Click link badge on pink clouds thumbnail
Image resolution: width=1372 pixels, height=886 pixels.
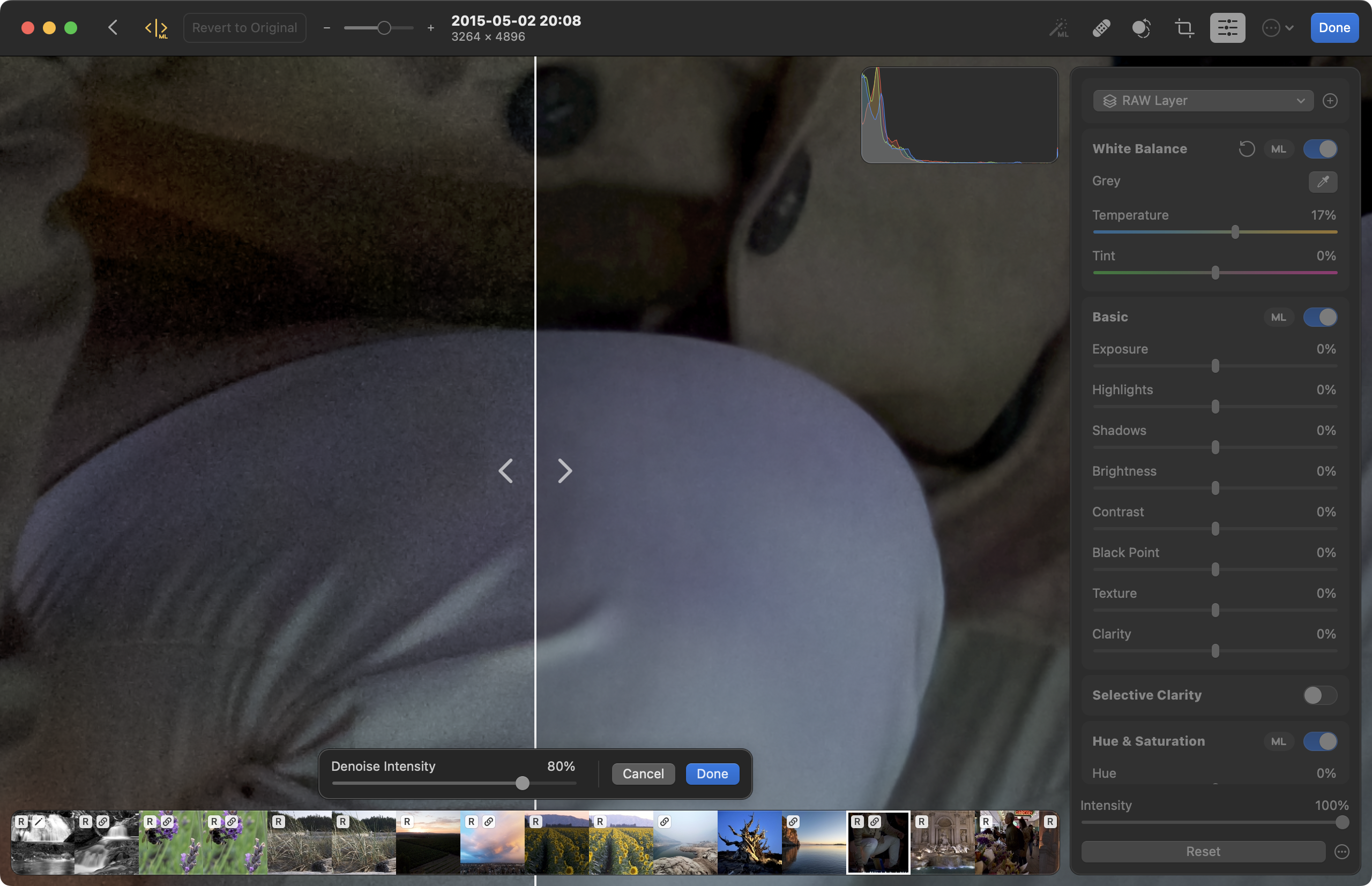click(489, 822)
